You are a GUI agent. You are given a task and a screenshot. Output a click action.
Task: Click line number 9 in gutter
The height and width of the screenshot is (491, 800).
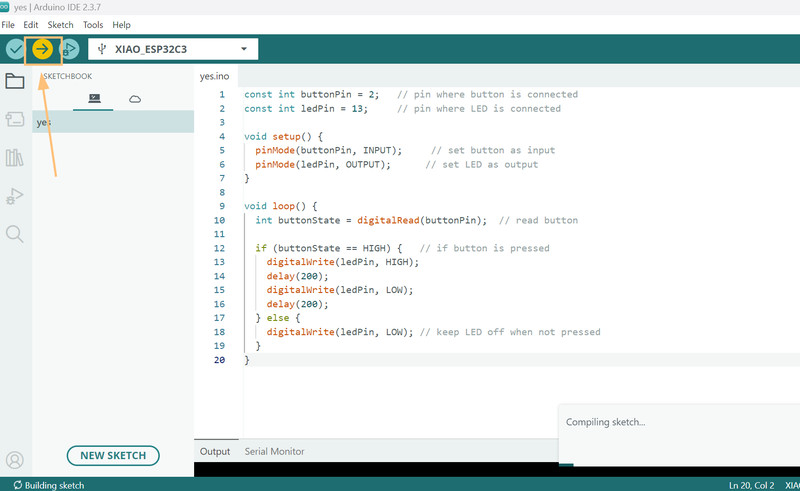(x=222, y=206)
